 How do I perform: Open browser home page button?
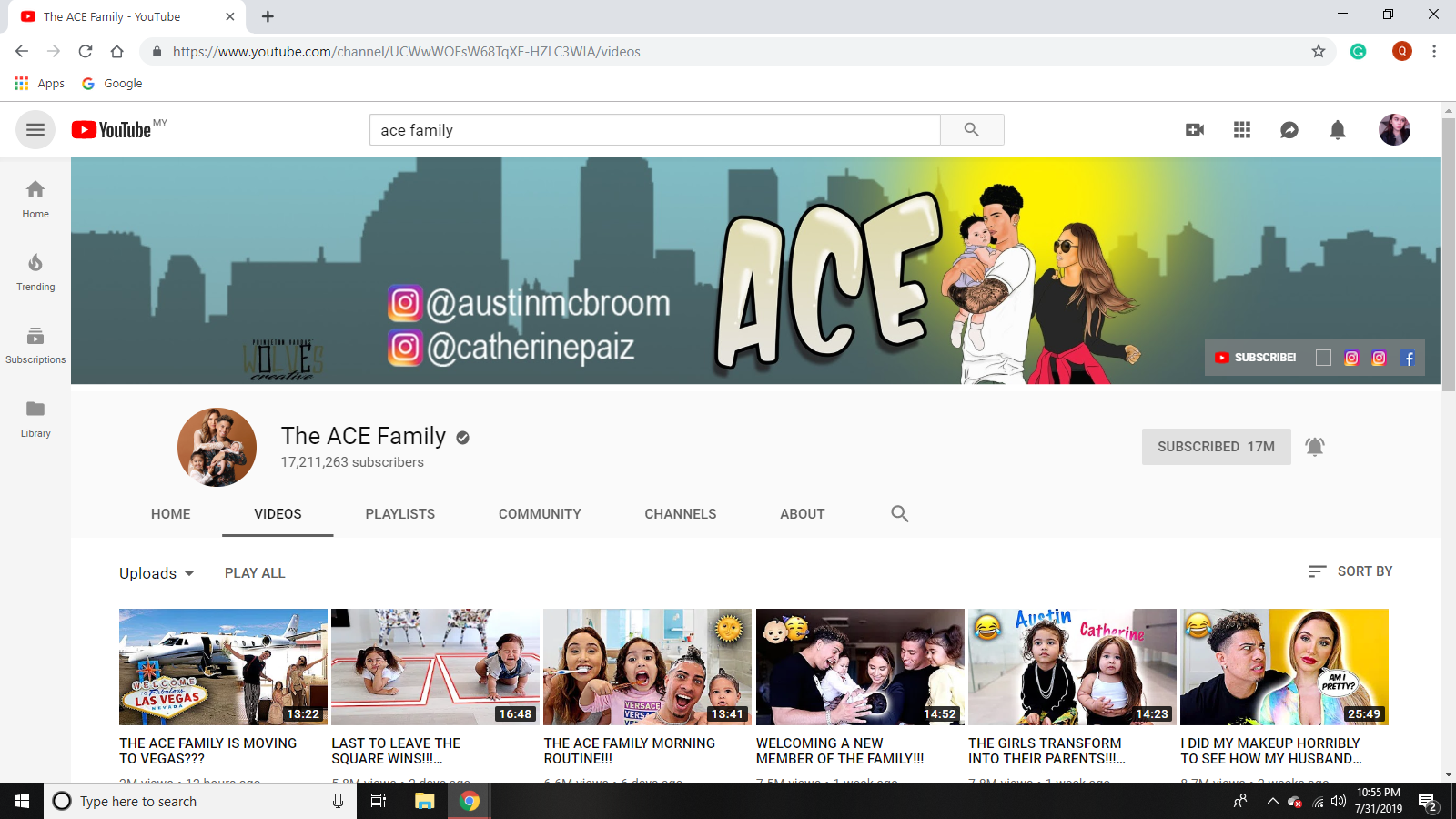pyautogui.click(x=116, y=52)
